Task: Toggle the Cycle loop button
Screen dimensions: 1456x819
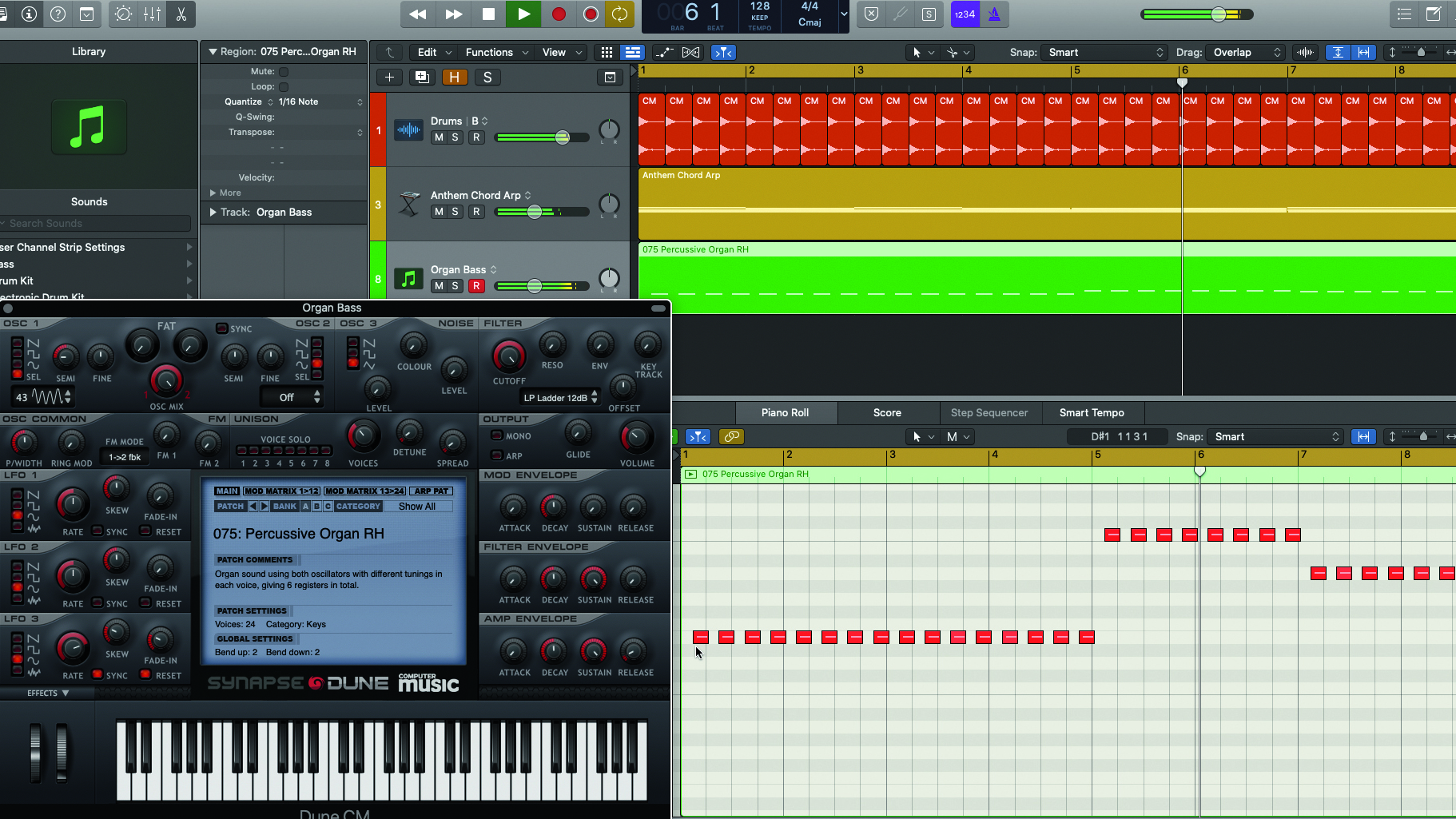Action: pos(619,14)
